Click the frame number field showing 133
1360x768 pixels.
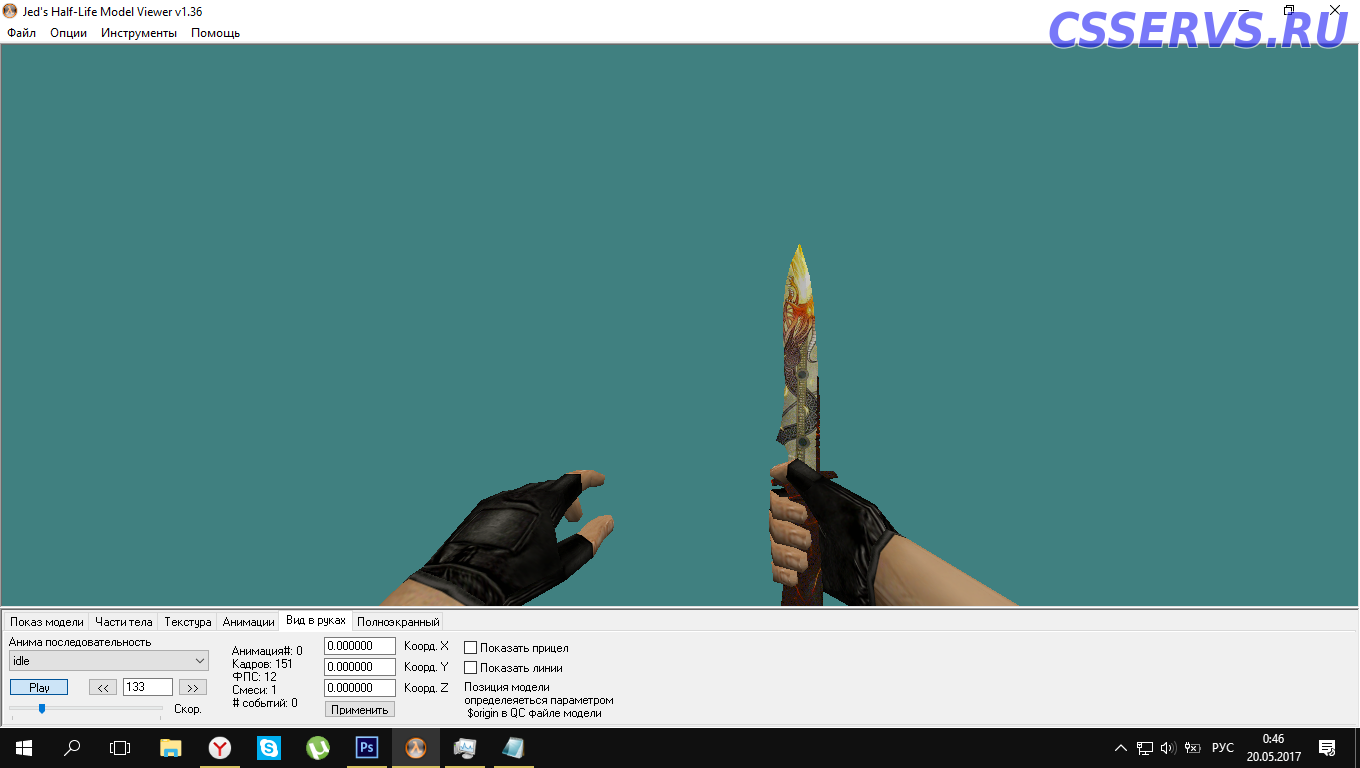(x=148, y=687)
